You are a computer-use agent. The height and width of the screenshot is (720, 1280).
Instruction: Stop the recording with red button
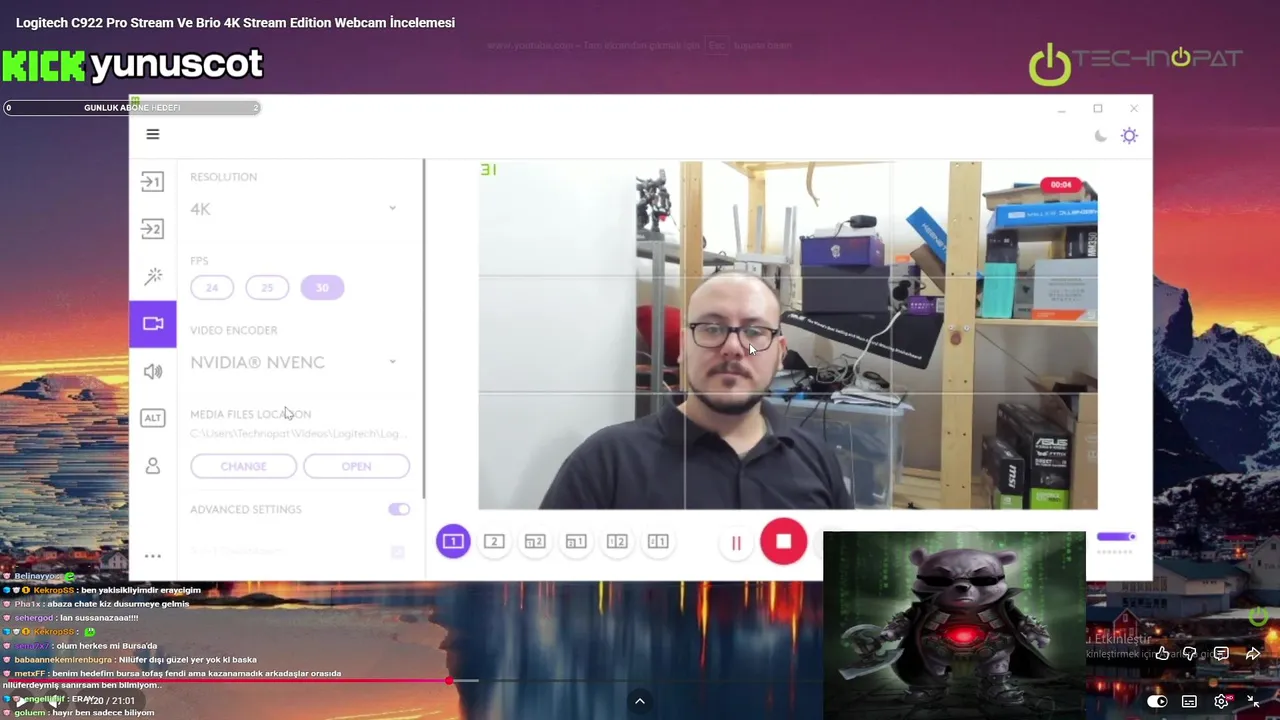point(783,541)
